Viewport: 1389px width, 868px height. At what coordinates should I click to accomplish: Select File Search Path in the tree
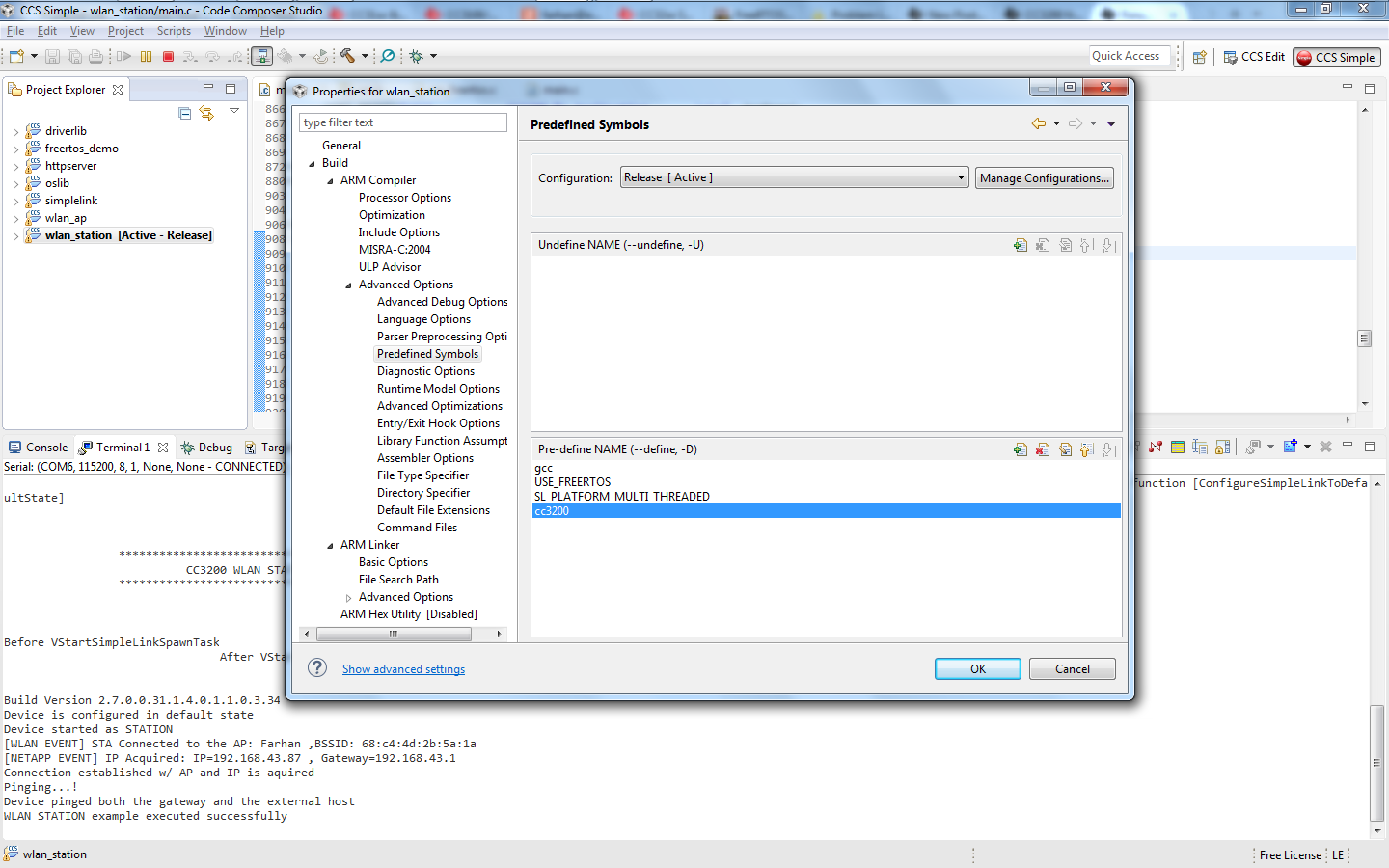point(398,580)
